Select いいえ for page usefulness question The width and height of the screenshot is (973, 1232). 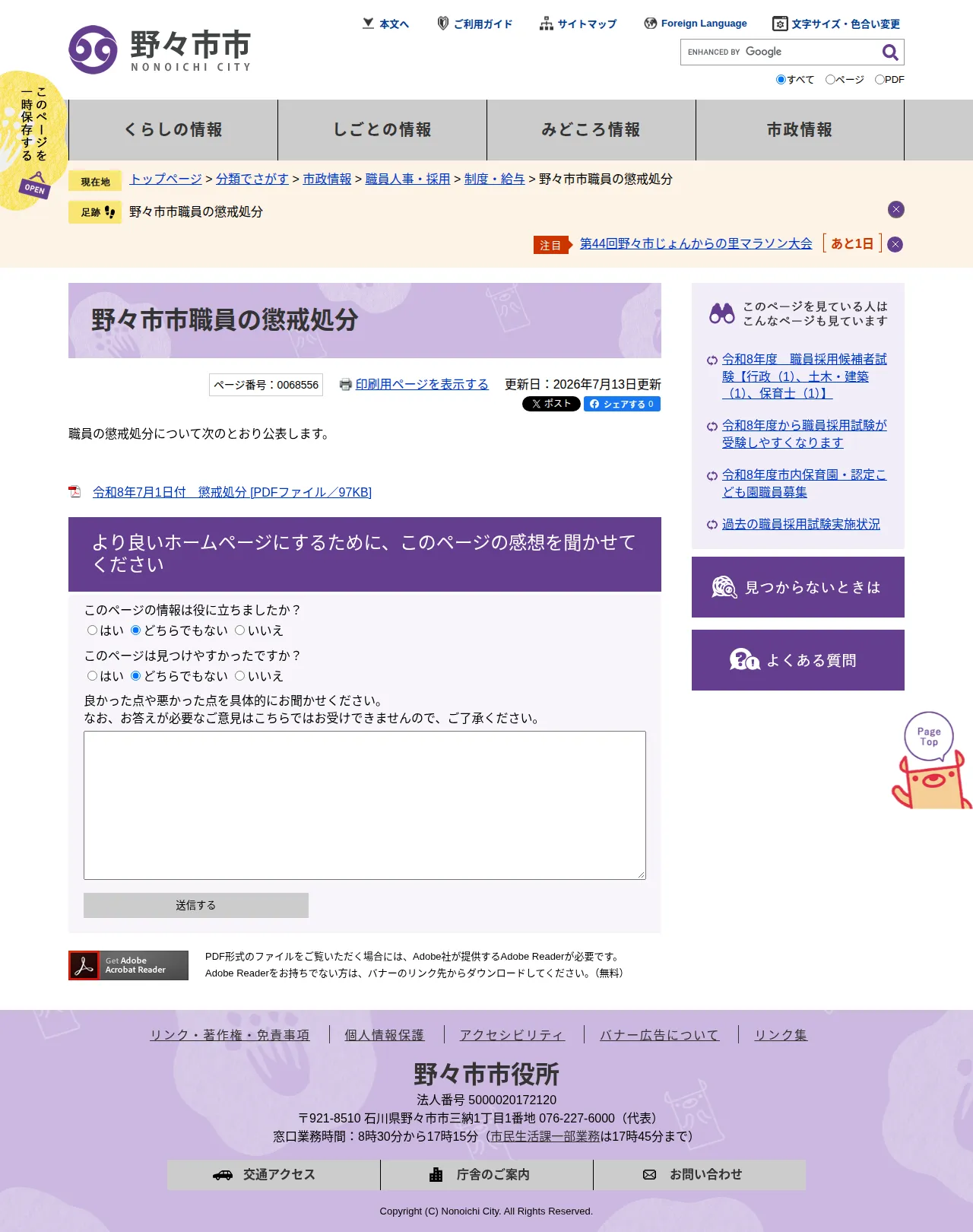tap(239, 630)
